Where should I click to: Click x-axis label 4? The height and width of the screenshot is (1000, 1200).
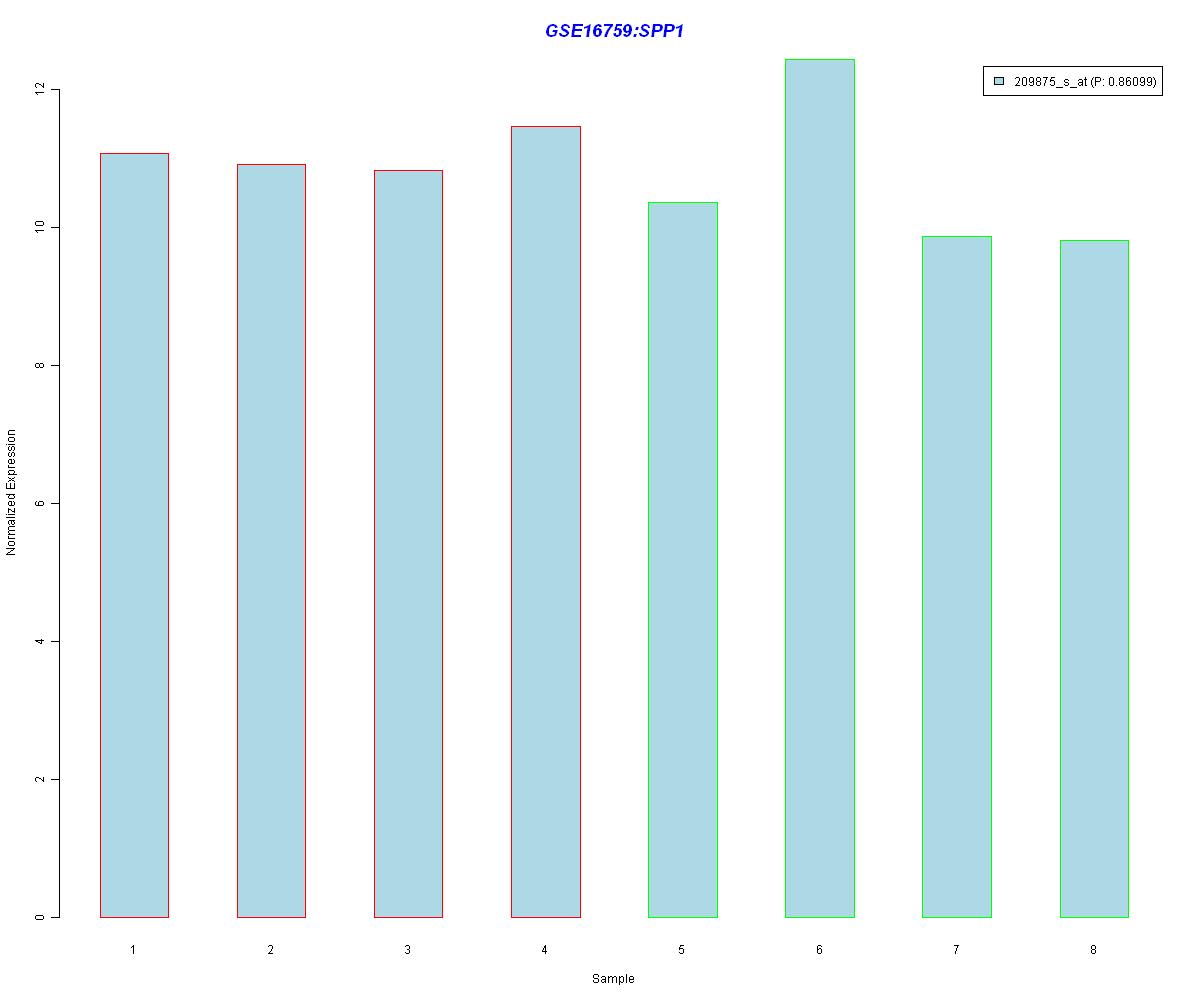coord(544,949)
